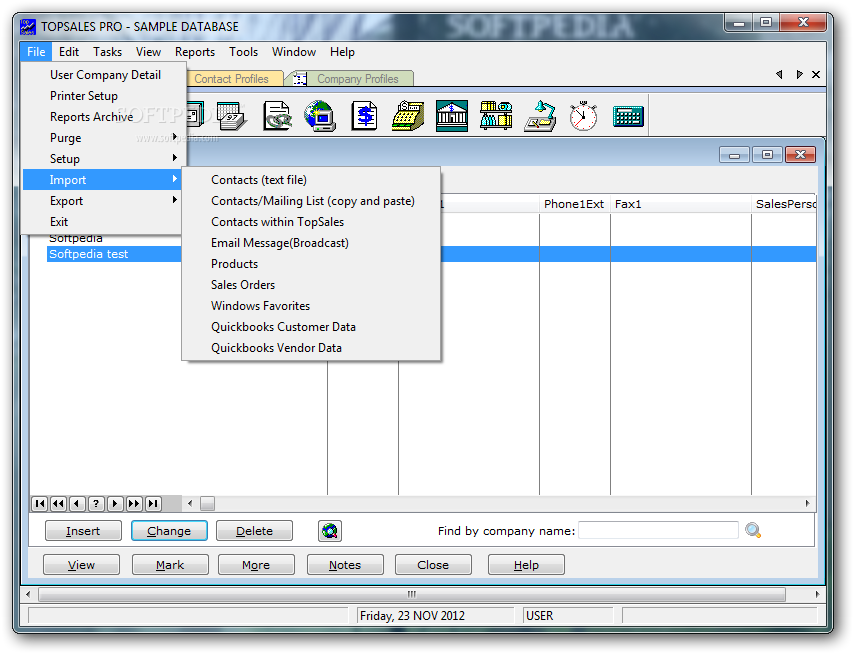Open the View menu
Image resolution: width=854 pixels, height=654 pixels.
(x=148, y=52)
